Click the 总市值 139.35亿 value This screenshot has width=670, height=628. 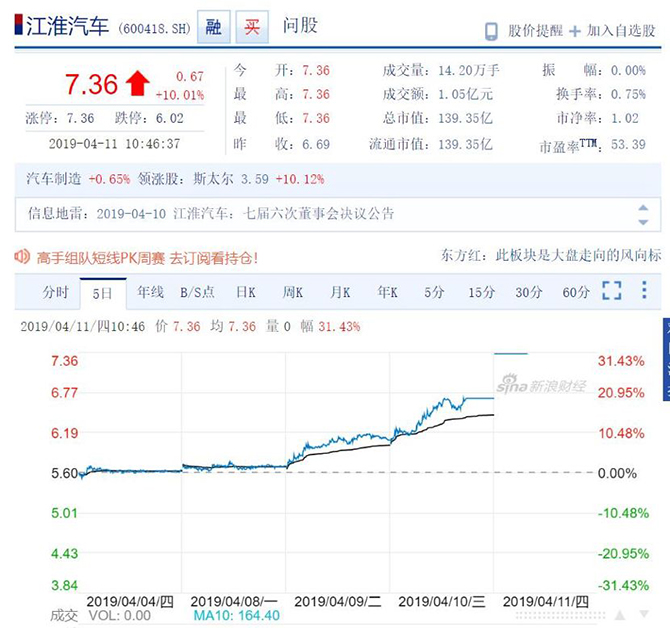465,118
